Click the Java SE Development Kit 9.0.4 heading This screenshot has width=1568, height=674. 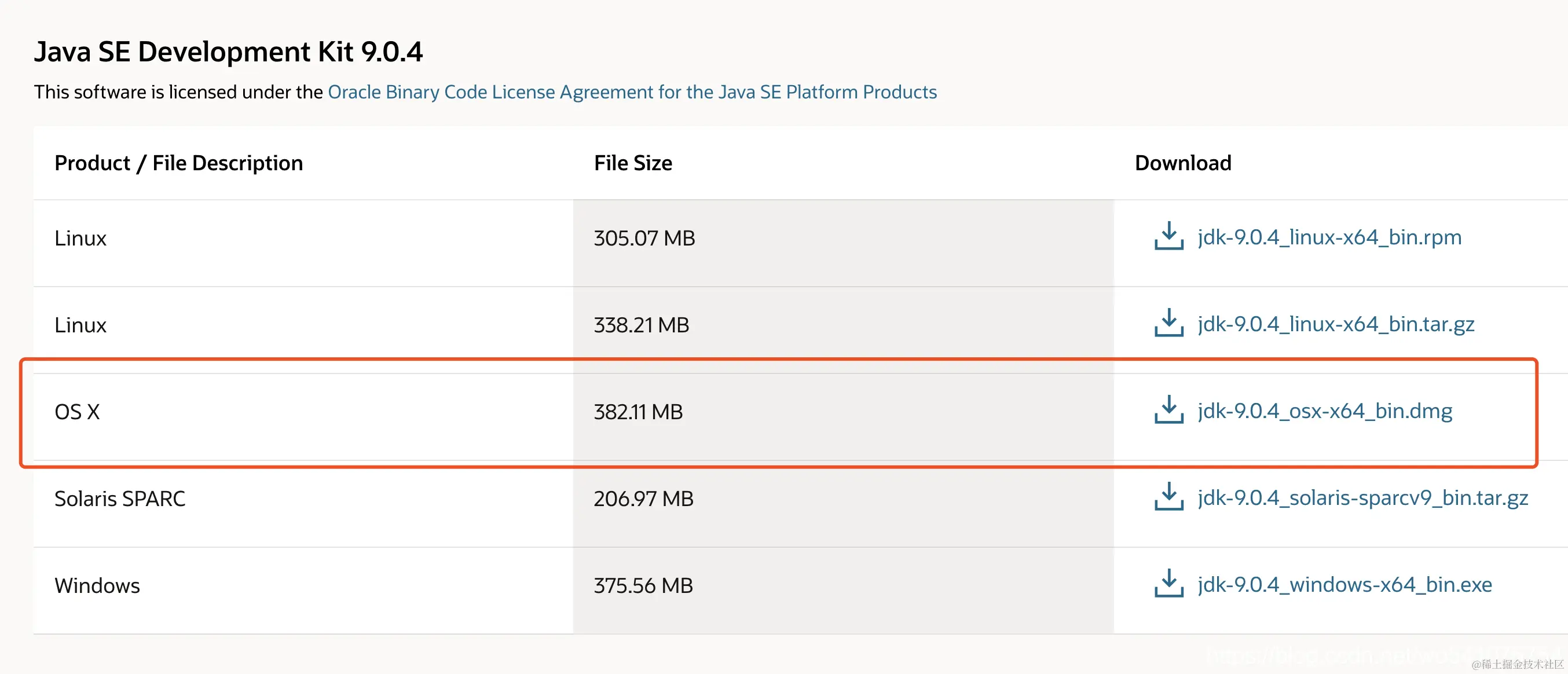pyautogui.click(x=228, y=52)
